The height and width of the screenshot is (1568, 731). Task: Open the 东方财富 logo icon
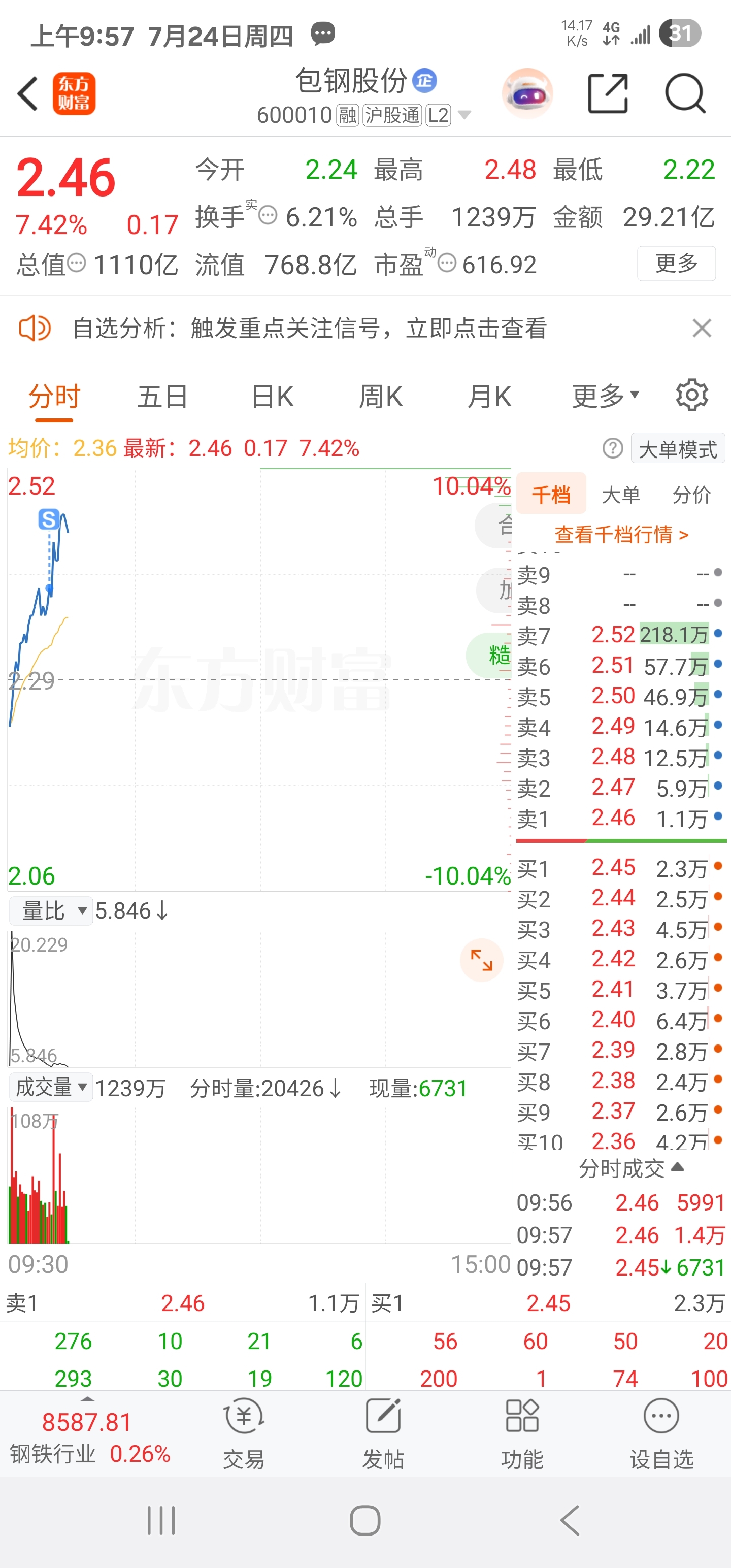point(74,94)
